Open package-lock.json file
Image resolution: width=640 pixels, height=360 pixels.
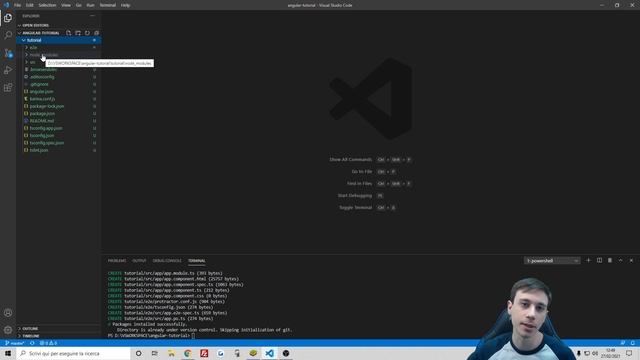click(x=59, y=107)
